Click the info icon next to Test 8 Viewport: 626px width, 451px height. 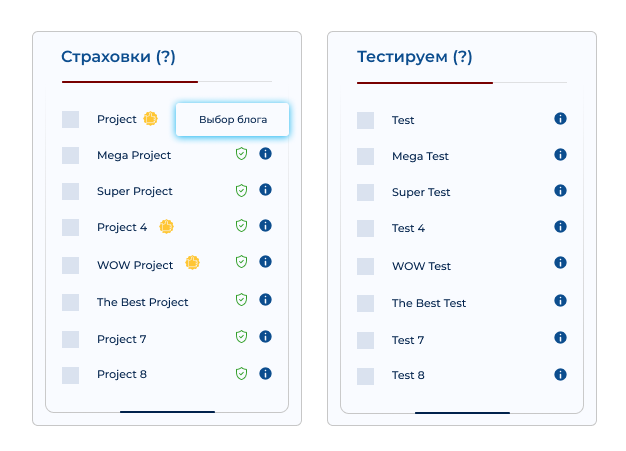point(561,374)
